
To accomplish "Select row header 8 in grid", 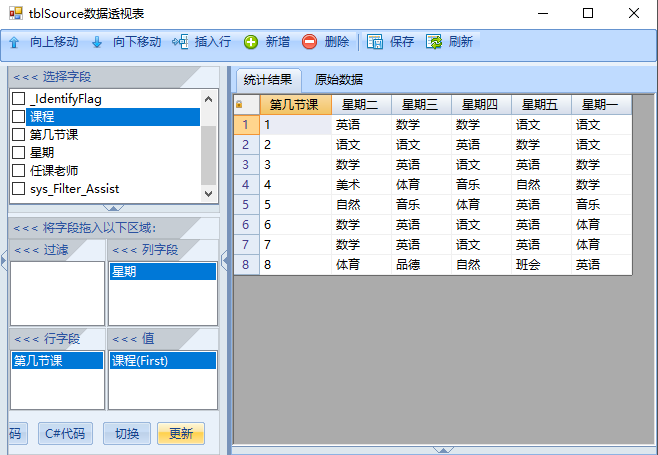I will pyautogui.click(x=247, y=264).
